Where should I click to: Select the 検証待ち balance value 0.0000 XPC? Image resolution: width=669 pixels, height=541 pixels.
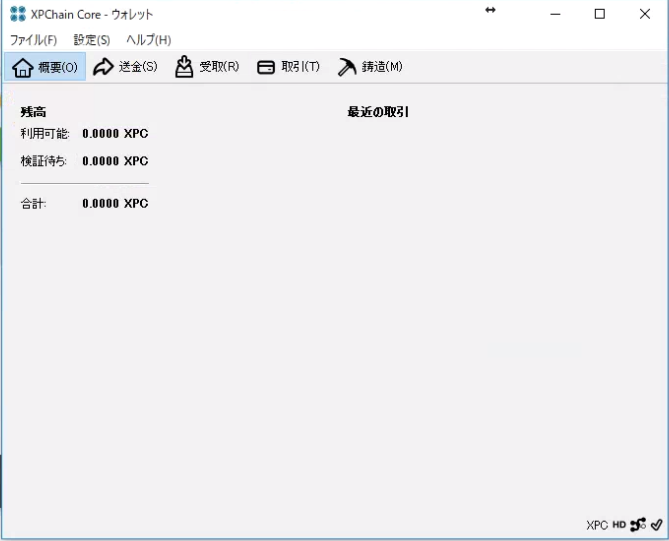pyautogui.click(x=115, y=161)
